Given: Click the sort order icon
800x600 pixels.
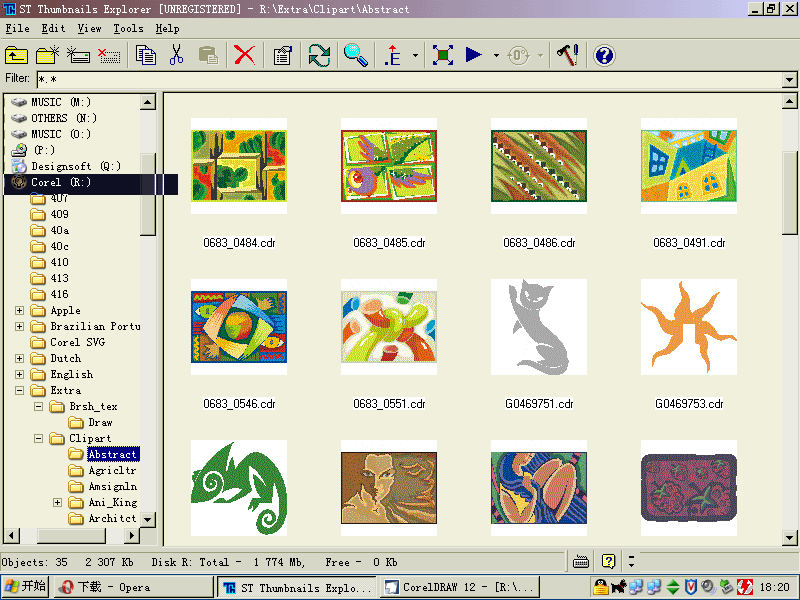Looking at the screenshot, I should tap(392, 55).
